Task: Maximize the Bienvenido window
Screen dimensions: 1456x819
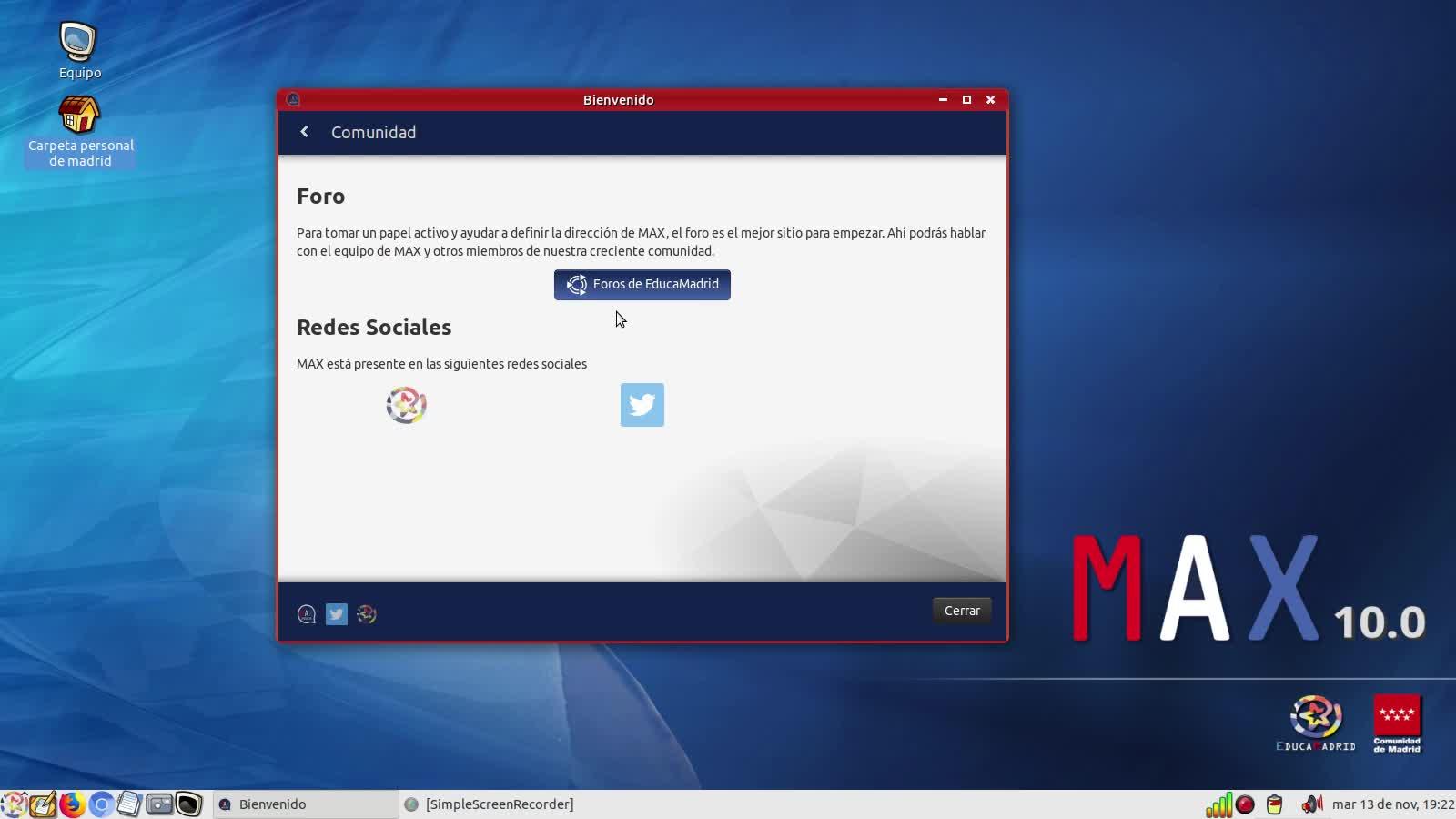Action: click(x=966, y=100)
